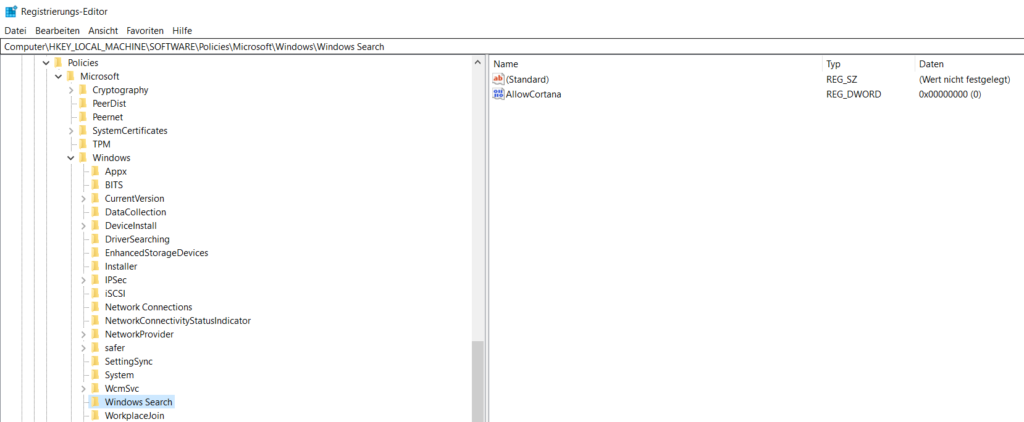This screenshot has width=1024, height=422.
Task: Expand the DeviceInstall key
Action: tap(83, 226)
